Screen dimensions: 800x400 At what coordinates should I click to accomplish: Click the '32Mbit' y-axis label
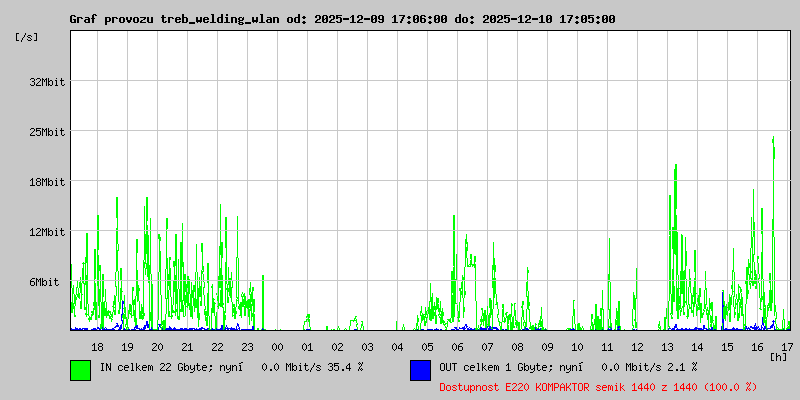pyautogui.click(x=47, y=82)
